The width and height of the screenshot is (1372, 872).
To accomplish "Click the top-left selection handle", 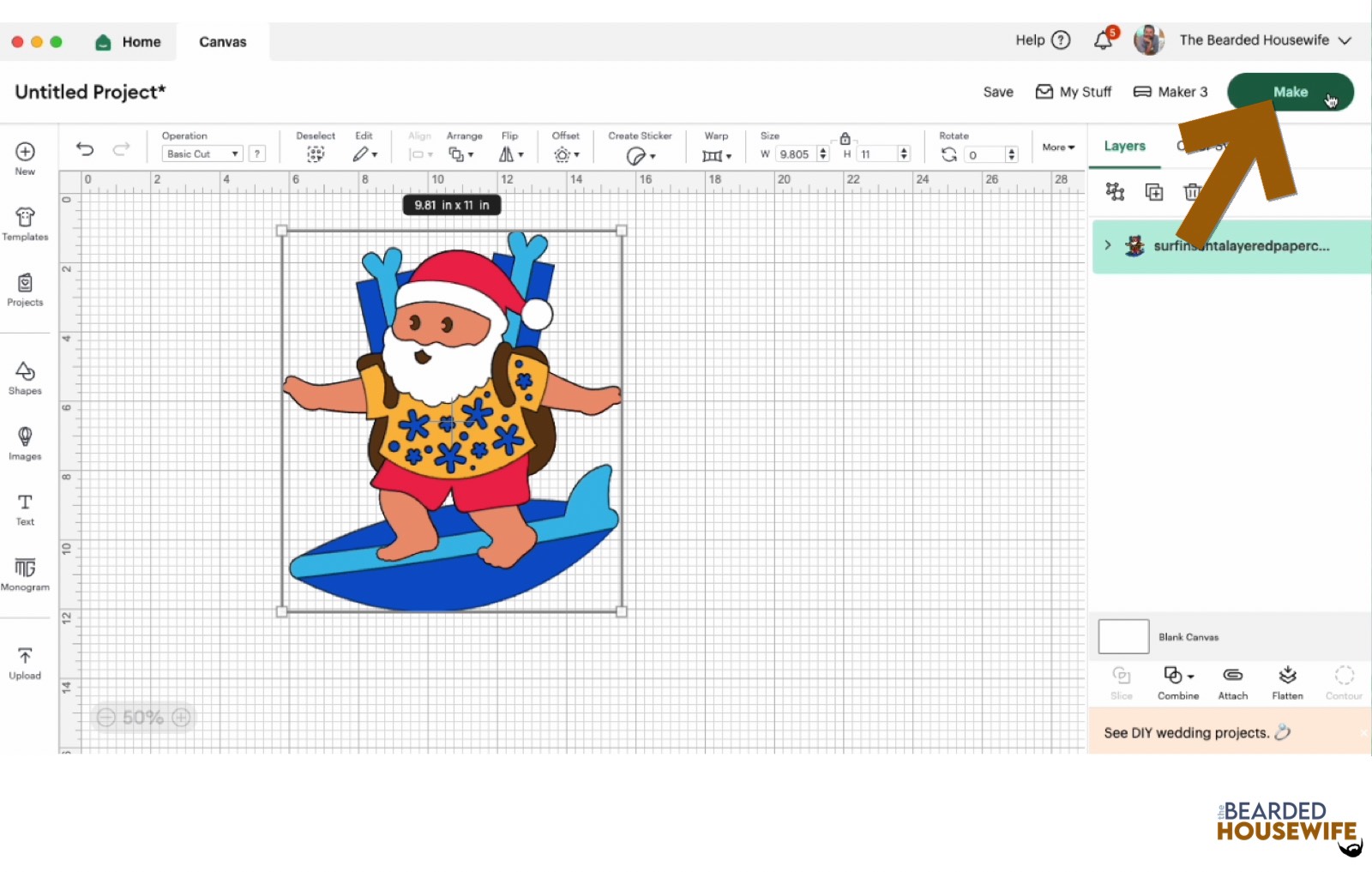I will point(282,231).
